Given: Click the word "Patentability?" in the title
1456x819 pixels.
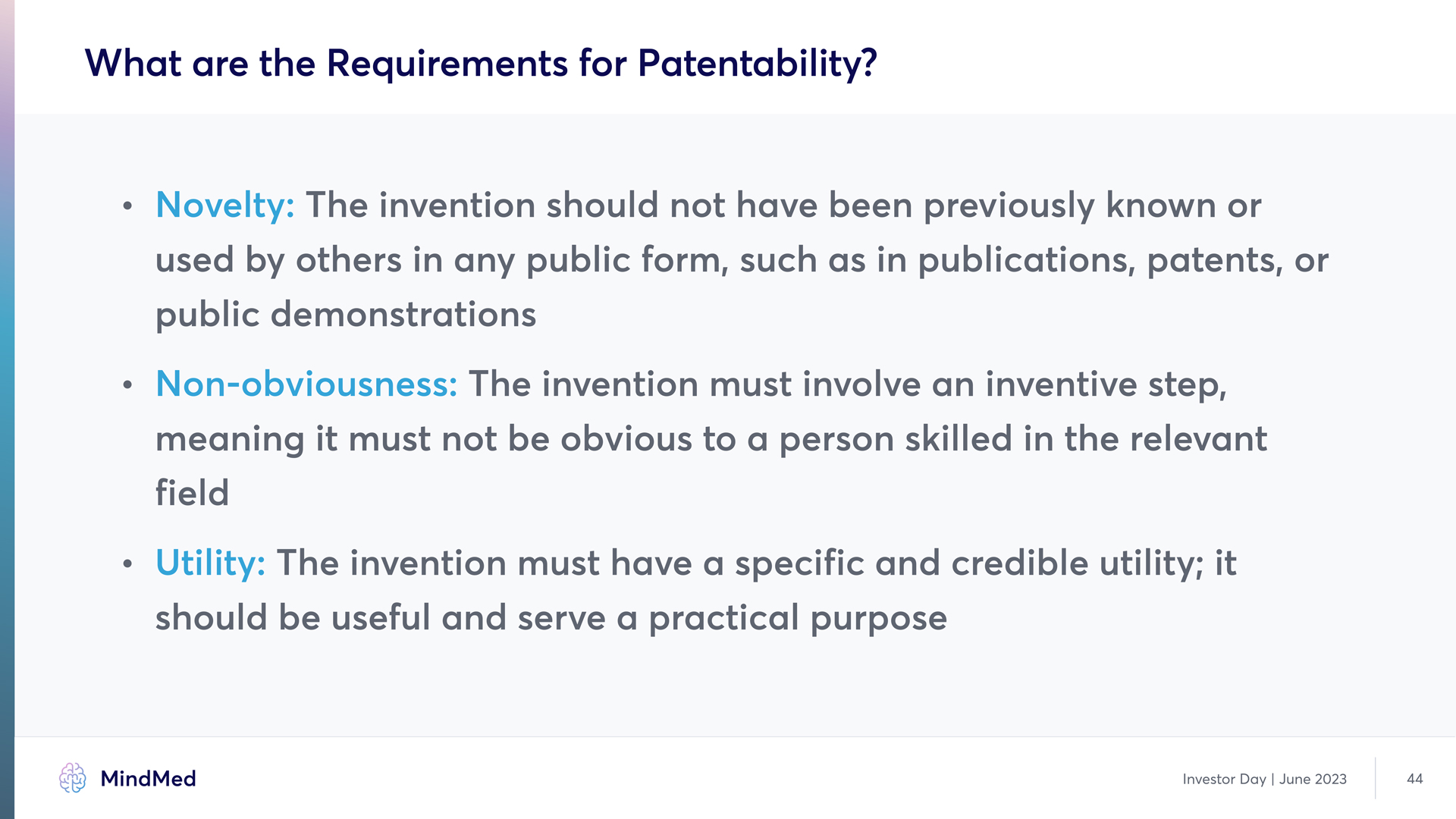Looking at the screenshot, I should tap(757, 63).
